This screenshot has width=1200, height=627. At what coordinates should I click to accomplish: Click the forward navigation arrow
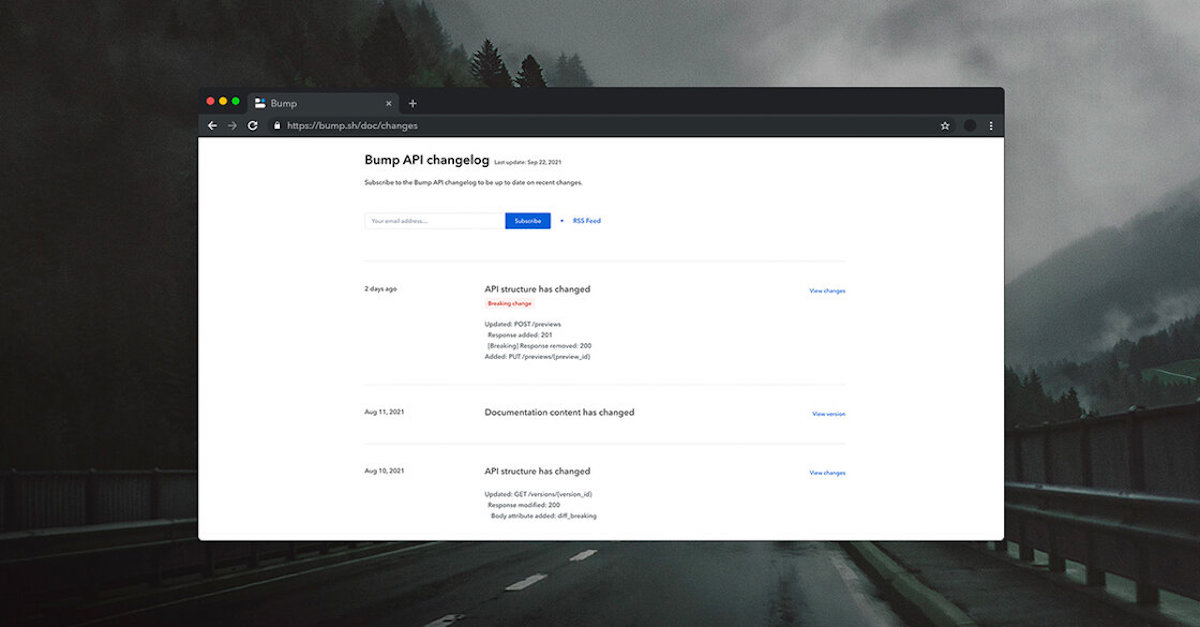232,125
